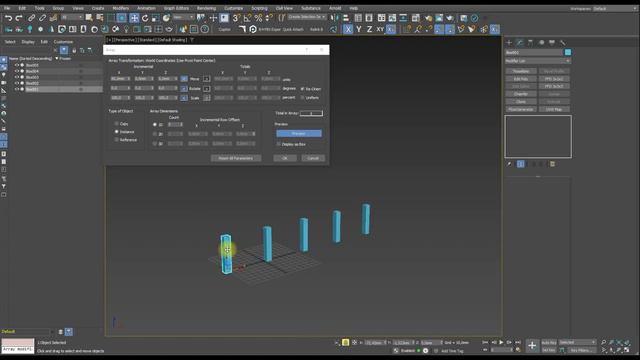Click the Redo arrow icon
This screenshot has height=360, width=640.
coord(19,18)
